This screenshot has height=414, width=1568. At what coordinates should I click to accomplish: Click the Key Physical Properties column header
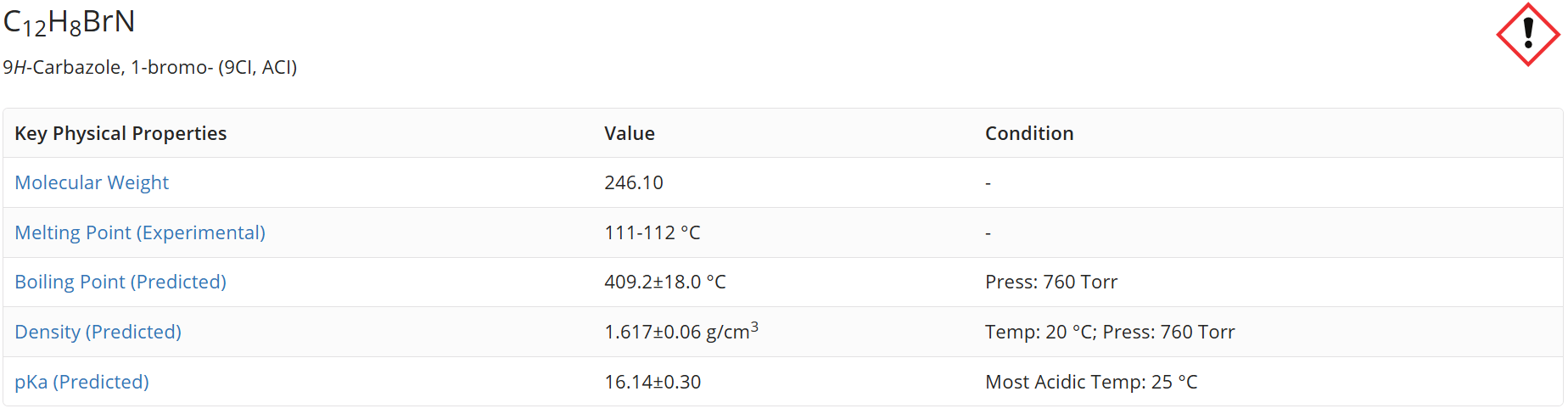pyautogui.click(x=120, y=133)
